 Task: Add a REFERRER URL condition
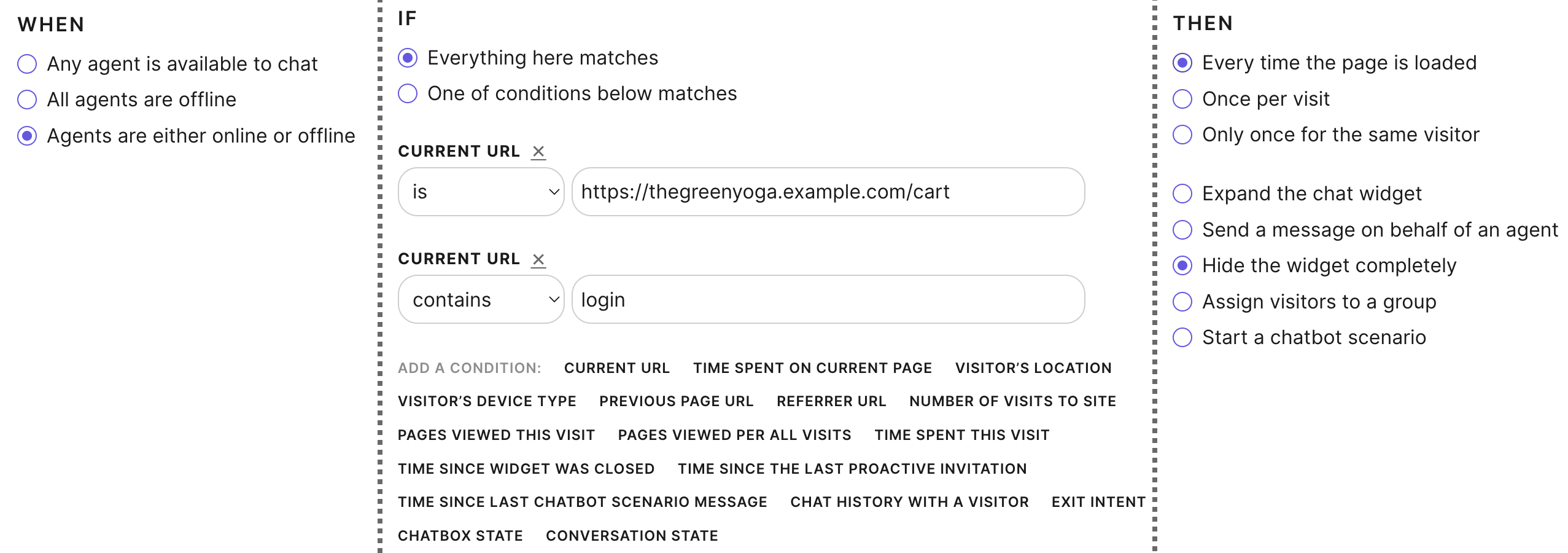coord(831,401)
